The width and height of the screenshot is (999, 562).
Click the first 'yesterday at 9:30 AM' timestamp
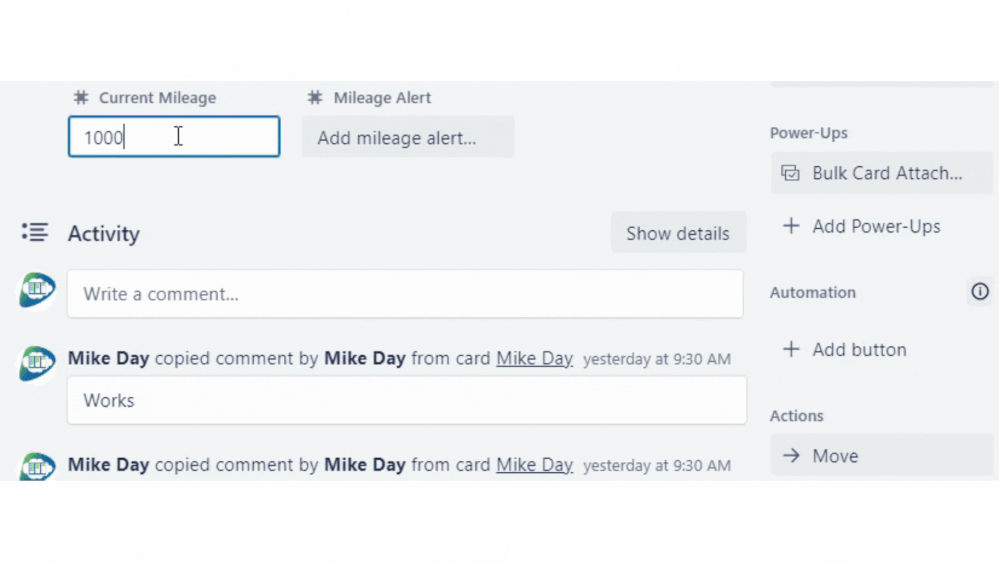tap(657, 359)
